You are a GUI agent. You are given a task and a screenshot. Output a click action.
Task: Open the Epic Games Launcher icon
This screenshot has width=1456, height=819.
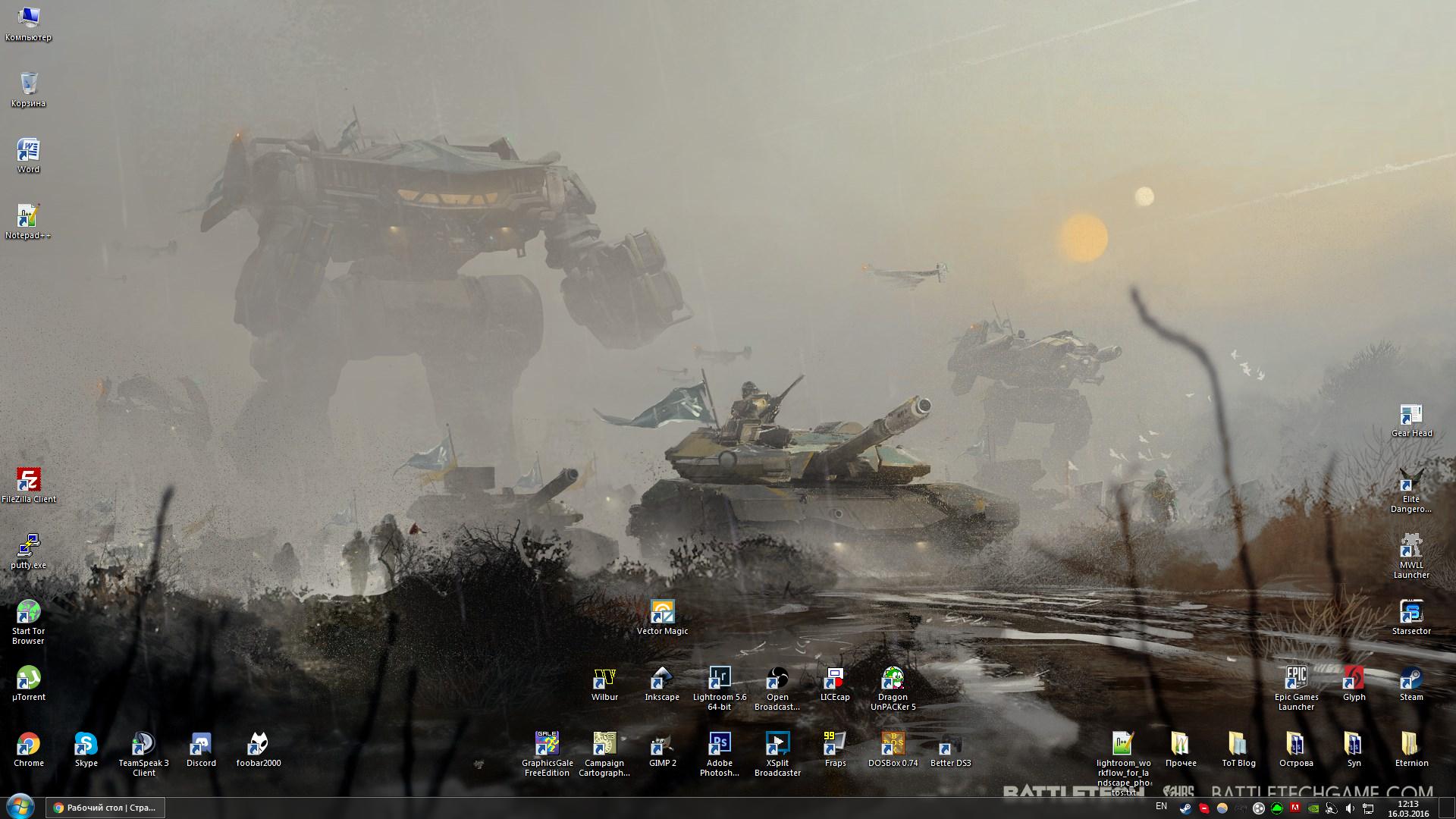tap(1296, 679)
